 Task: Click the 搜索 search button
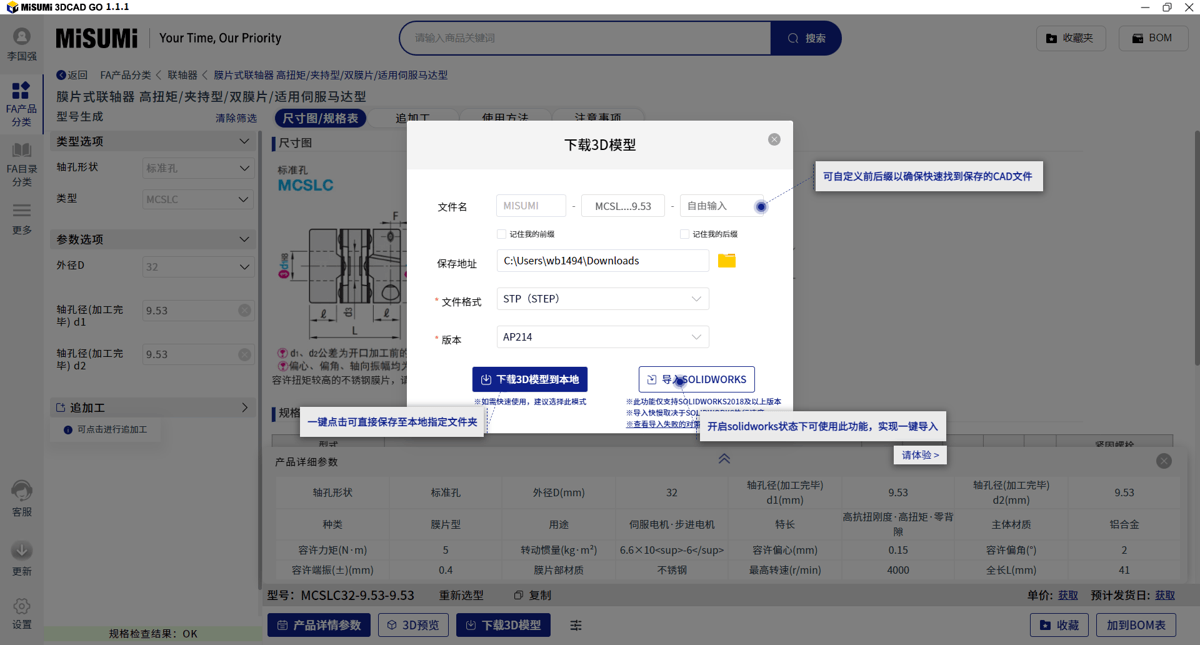point(806,38)
